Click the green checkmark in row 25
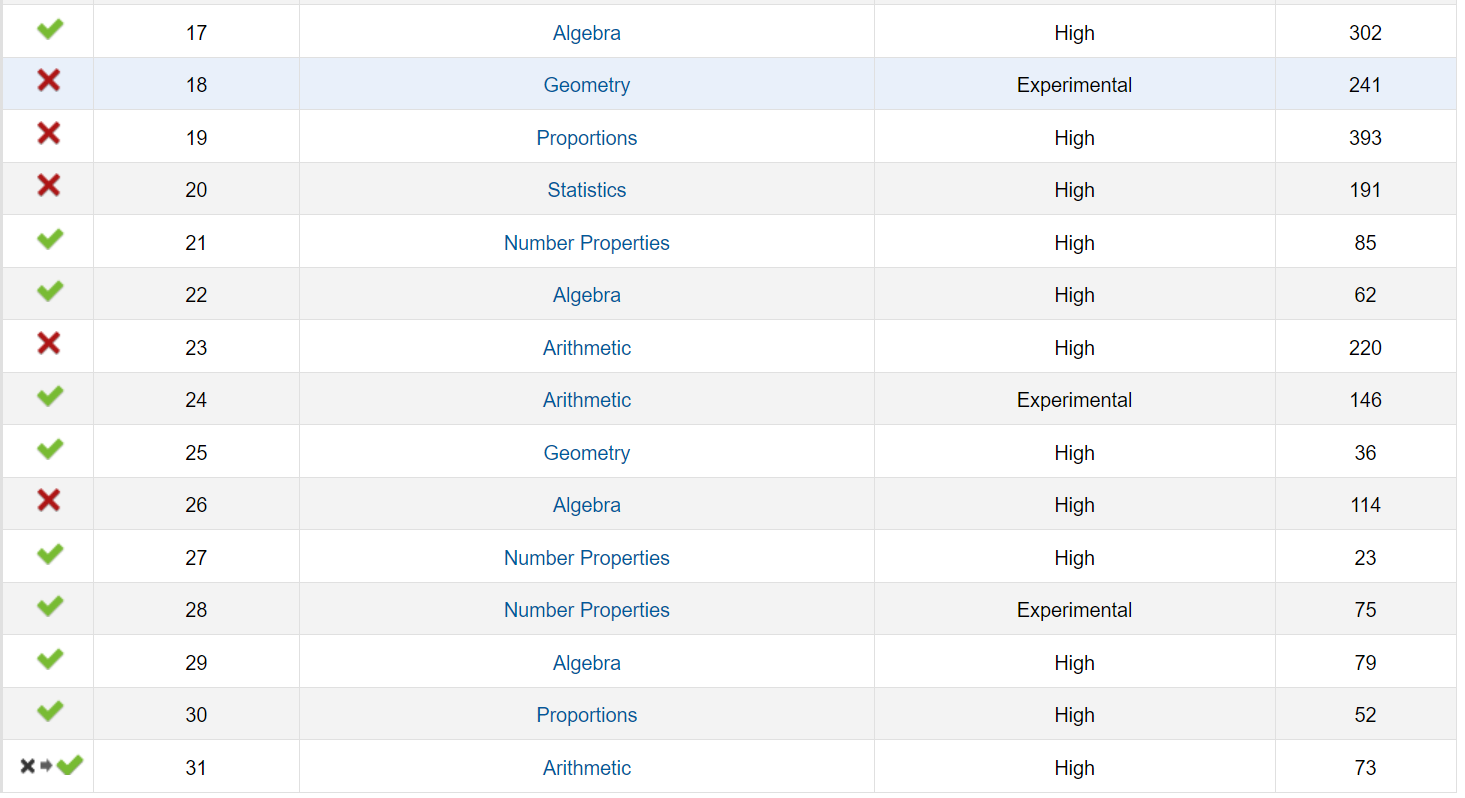The height and width of the screenshot is (798, 1465). click(49, 450)
